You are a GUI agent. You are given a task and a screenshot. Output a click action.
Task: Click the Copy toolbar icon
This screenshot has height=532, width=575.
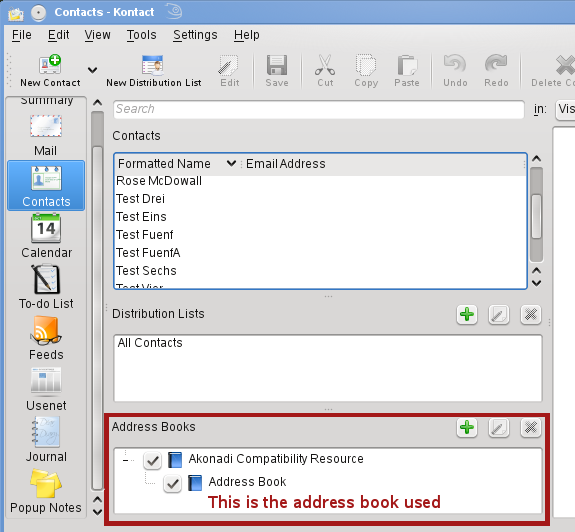[366, 65]
